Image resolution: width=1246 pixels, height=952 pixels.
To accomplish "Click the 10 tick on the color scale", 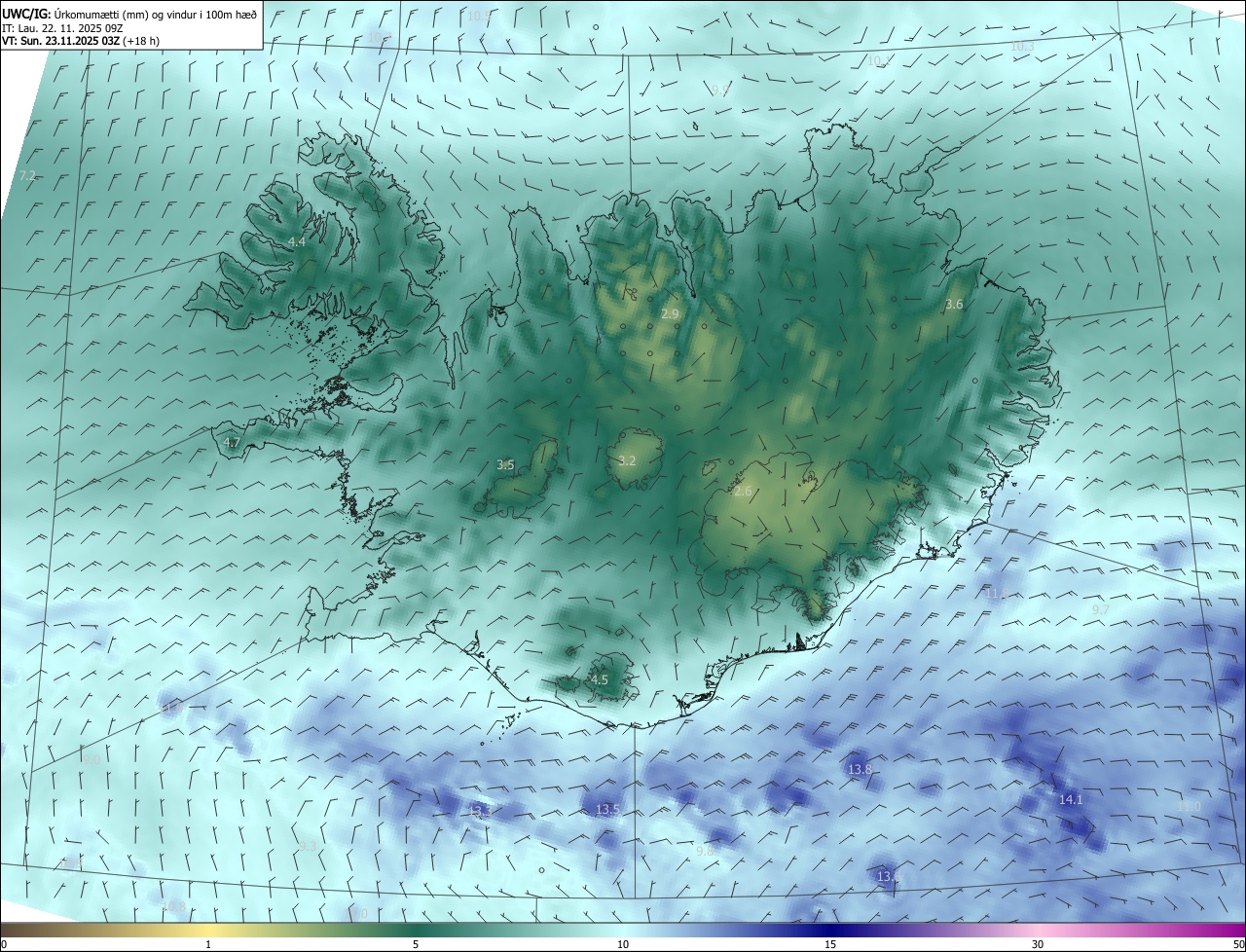I will 623,944.
